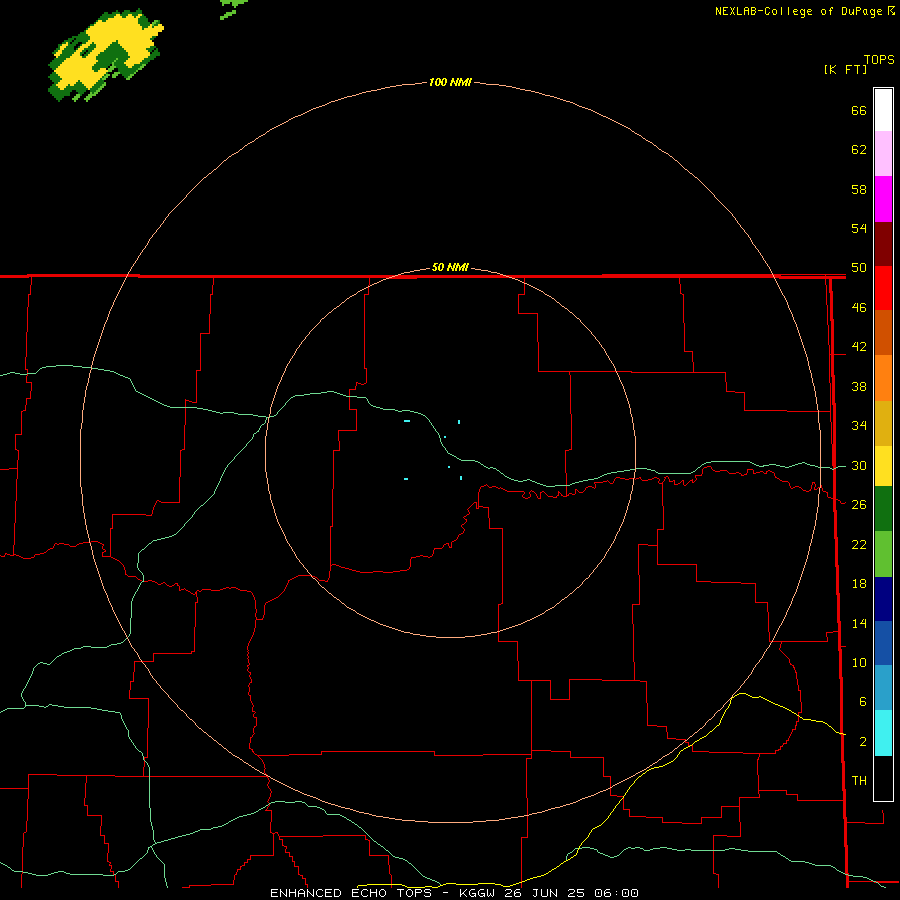Click the white TH box in legend
Viewport: 900px width, 900px height.
click(883, 778)
